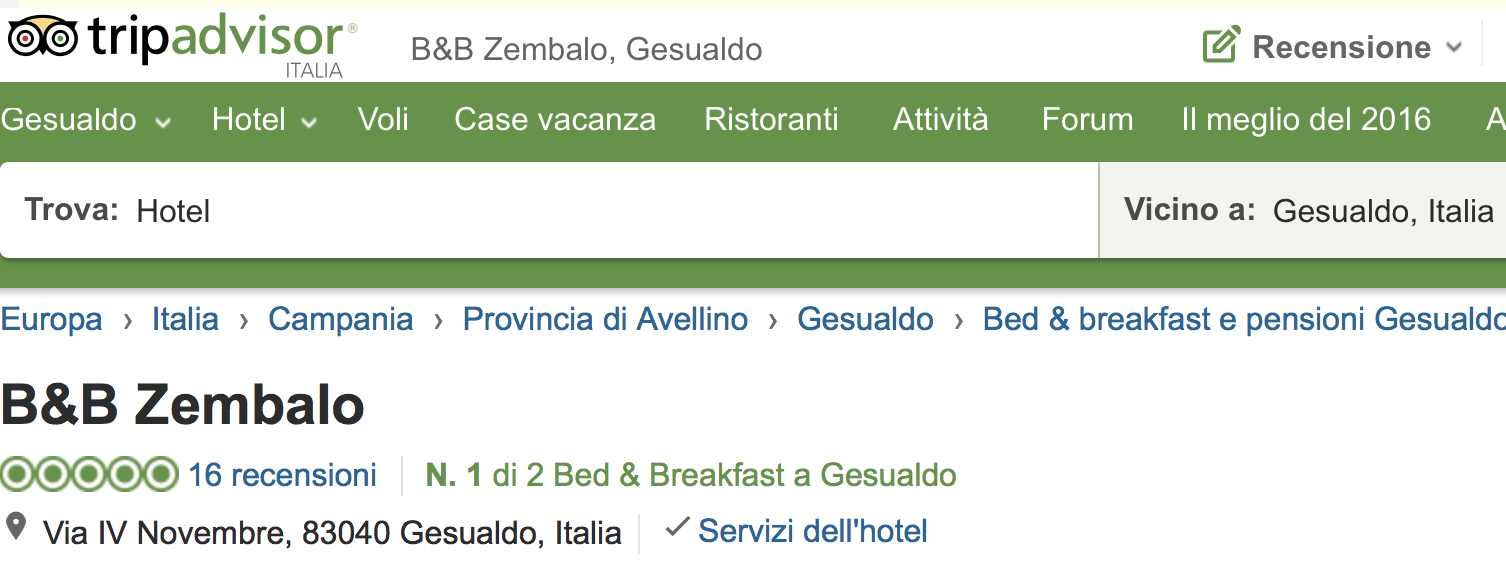Select Case vacanza in navigation bar
The height and width of the screenshot is (578, 1506).
point(555,120)
